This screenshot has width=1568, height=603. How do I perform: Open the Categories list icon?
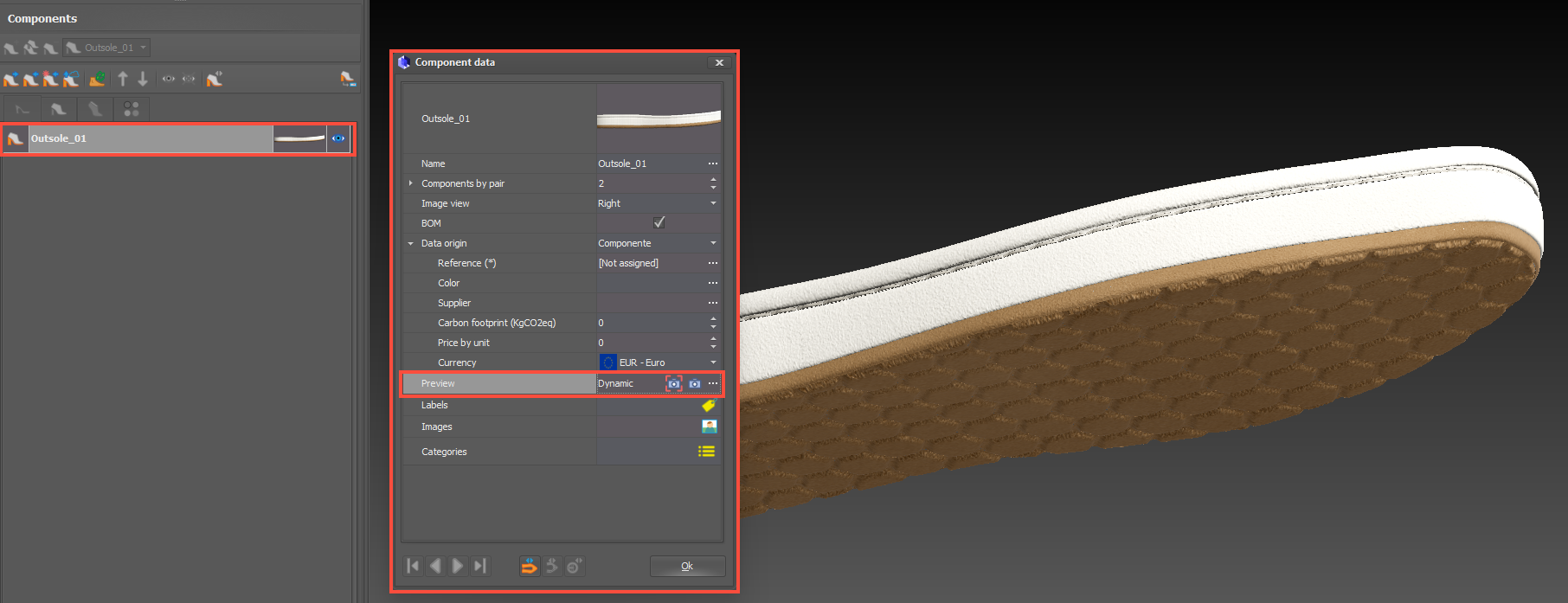click(707, 452)
